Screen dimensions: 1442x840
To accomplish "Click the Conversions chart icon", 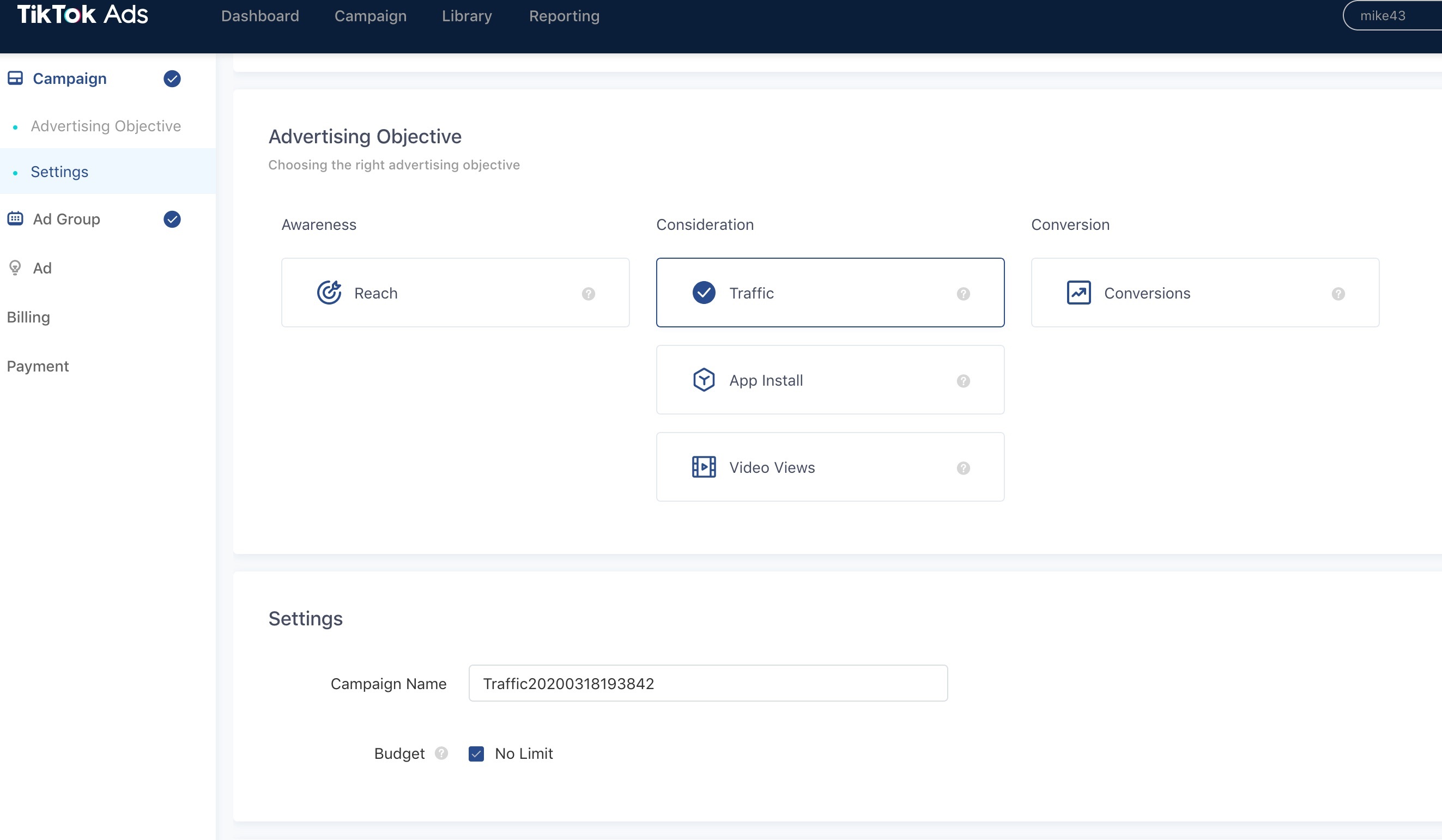I will coord(1079,293).
